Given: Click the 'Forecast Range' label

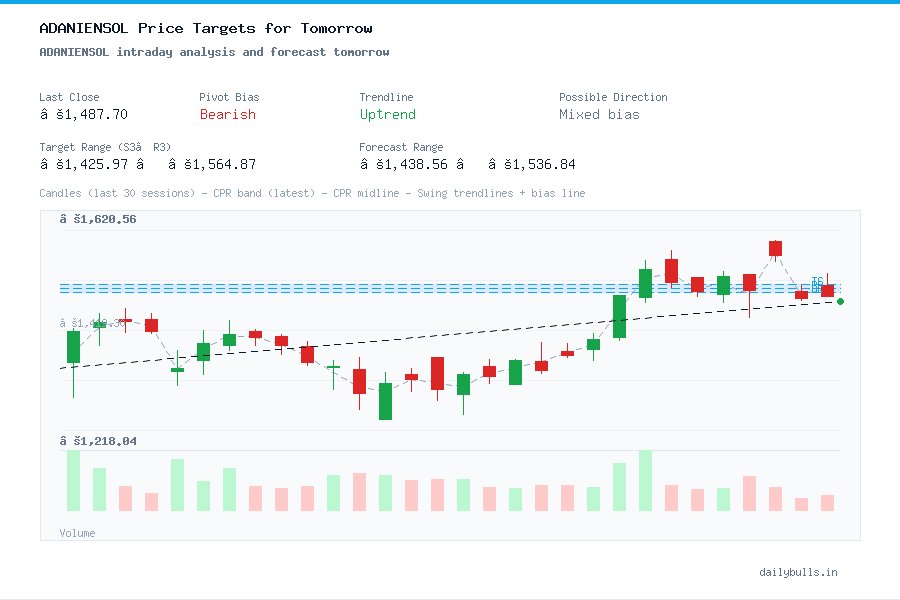Looking at the screenshot, I should pos(401,147).
